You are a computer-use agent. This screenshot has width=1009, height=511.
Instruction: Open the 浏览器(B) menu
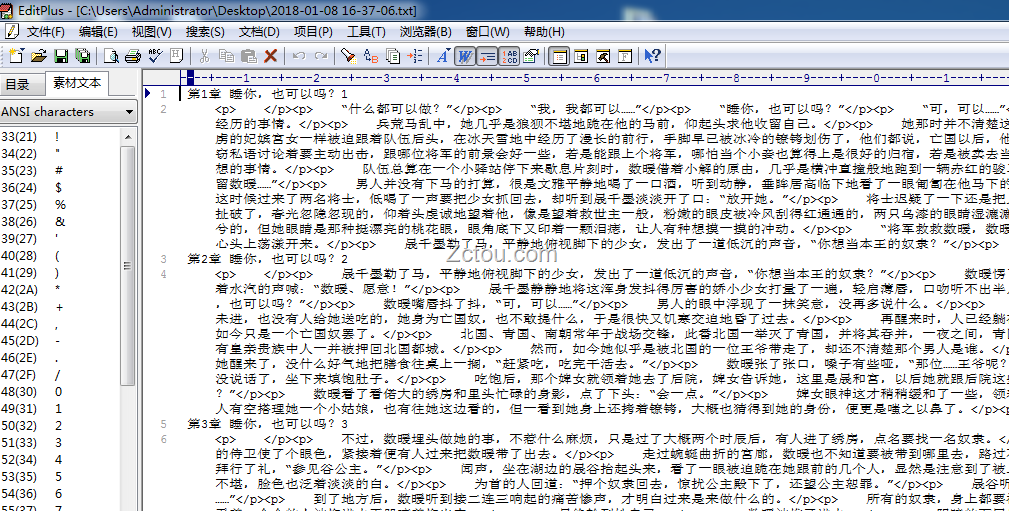click(x=425, y=32)
